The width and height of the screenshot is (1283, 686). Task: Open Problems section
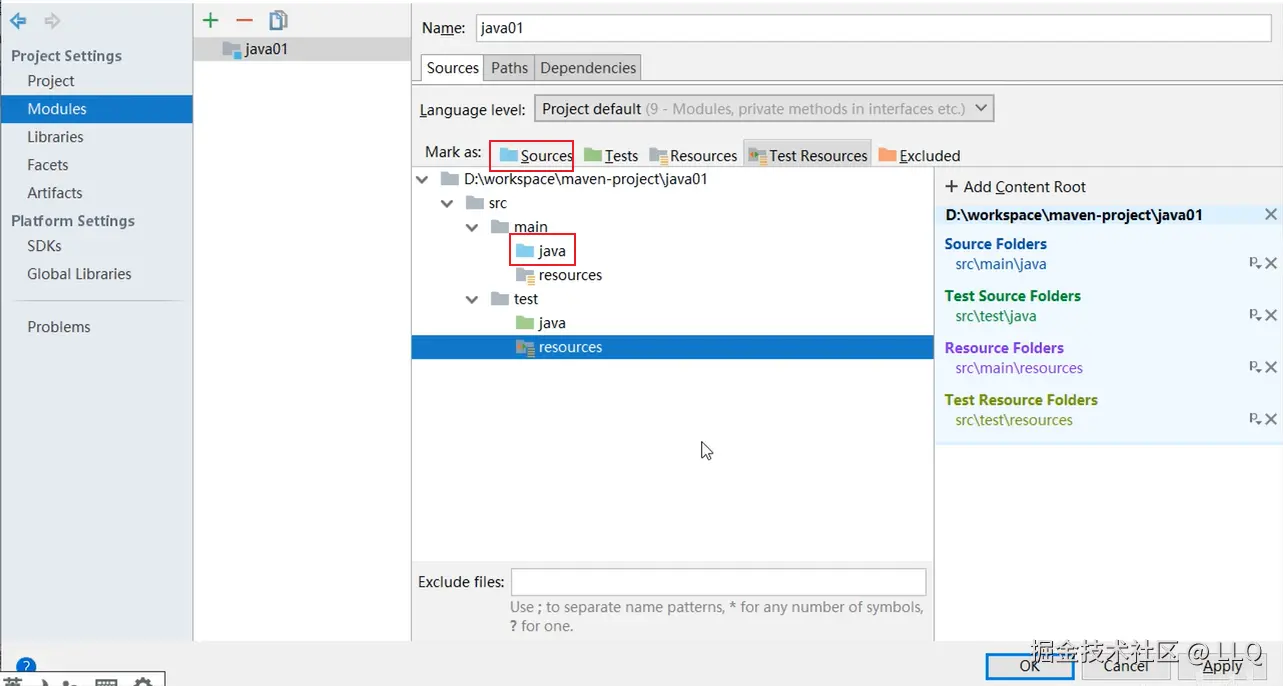click(59, 327)
